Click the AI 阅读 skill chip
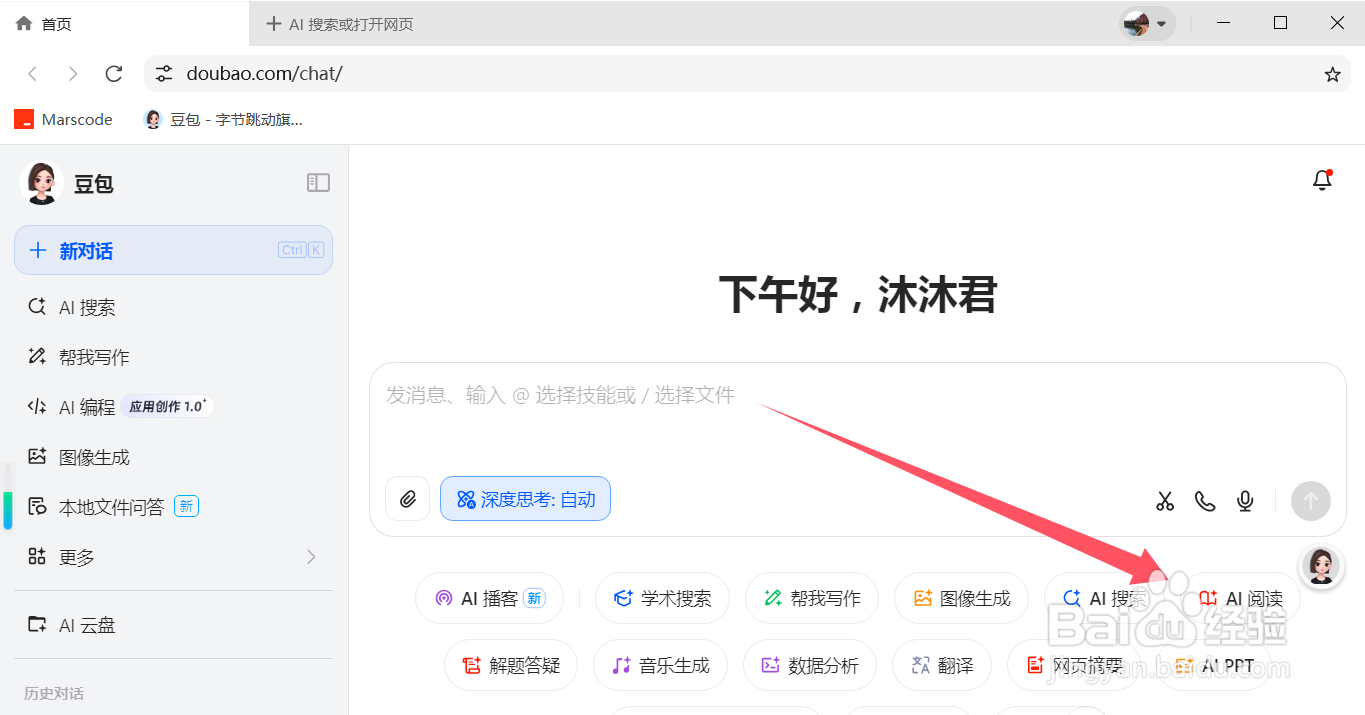The image size is (1365, 715). pyautogui.click(x=1240, y=598)
